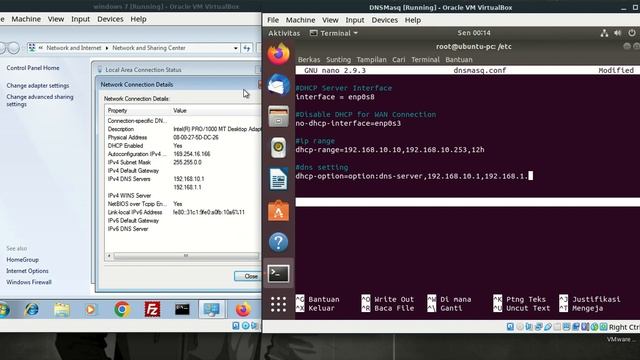Open Rhythmbox music player in dock
The width and height of the screenshot is (640, 360).
[278, 147]
